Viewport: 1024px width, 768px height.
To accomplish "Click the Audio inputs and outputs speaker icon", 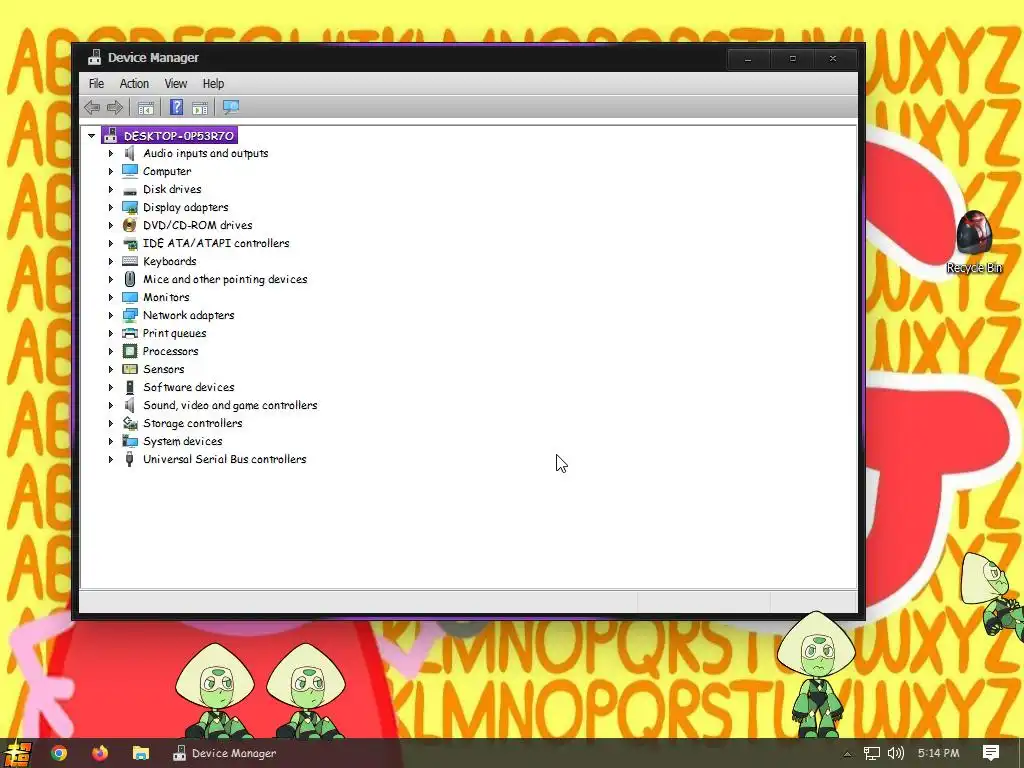I will pyautogui.click(x=130, y=153).
